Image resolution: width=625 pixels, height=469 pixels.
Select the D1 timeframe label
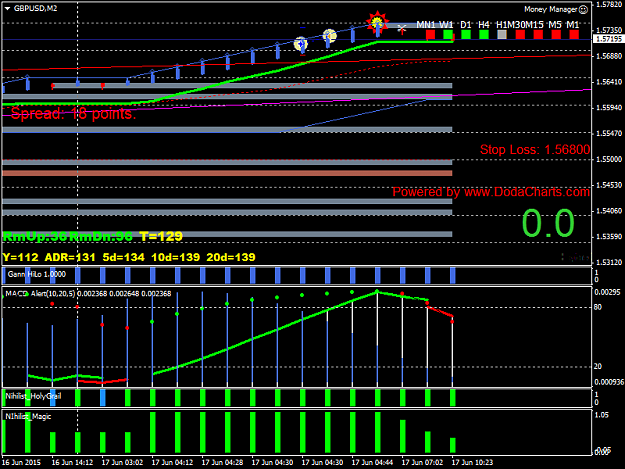(x=466, y=25)
